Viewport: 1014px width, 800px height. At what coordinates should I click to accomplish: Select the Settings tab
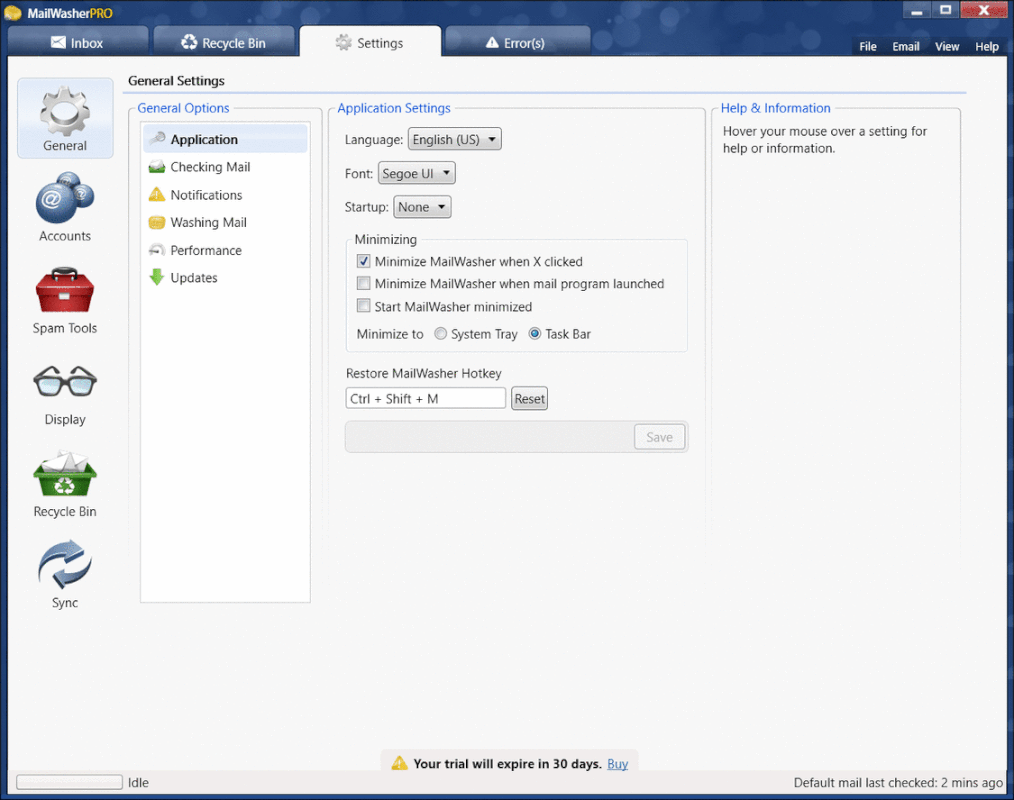(x=371, y=42)
